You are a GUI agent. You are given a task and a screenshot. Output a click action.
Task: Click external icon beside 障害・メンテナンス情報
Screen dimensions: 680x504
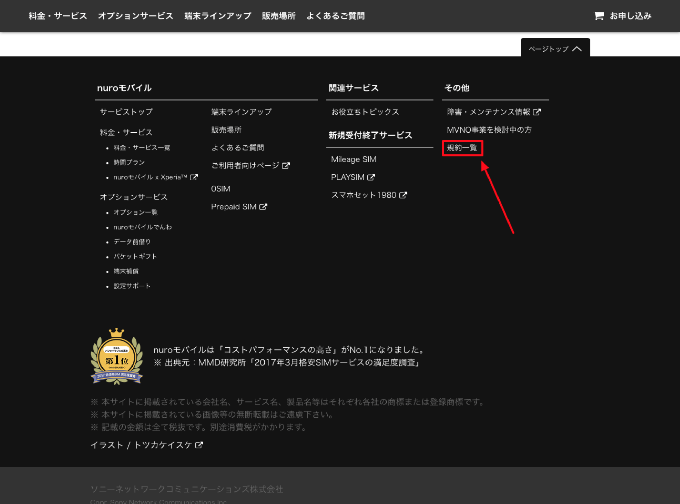coord(537,112)
